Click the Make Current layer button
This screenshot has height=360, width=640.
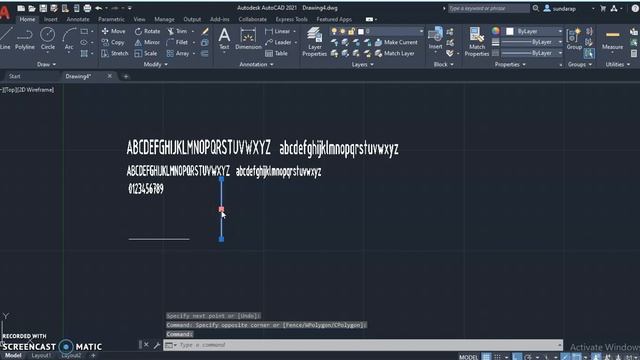pos(397,42)
